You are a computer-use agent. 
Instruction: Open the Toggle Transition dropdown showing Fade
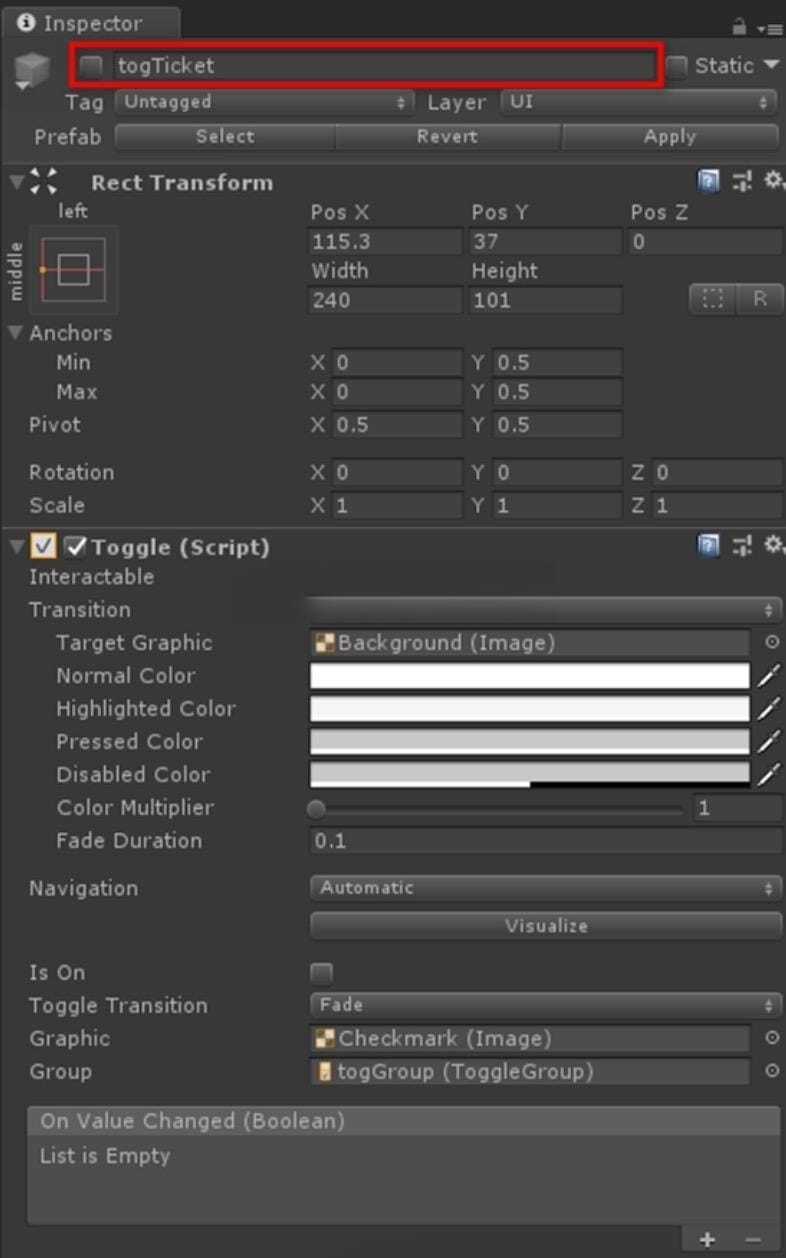(546, 1005)
